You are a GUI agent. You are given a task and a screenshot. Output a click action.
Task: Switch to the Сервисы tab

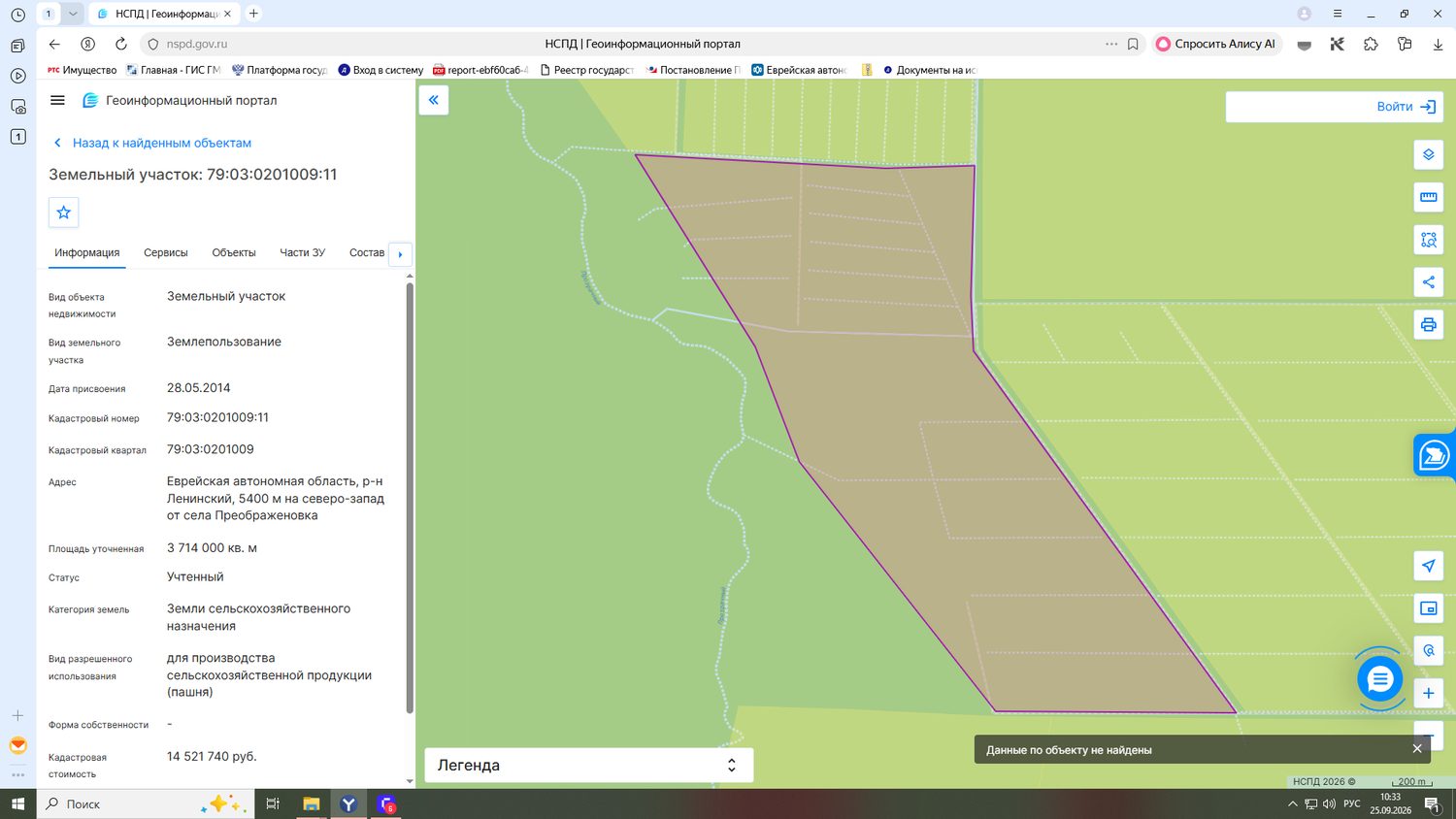[166, 252]
